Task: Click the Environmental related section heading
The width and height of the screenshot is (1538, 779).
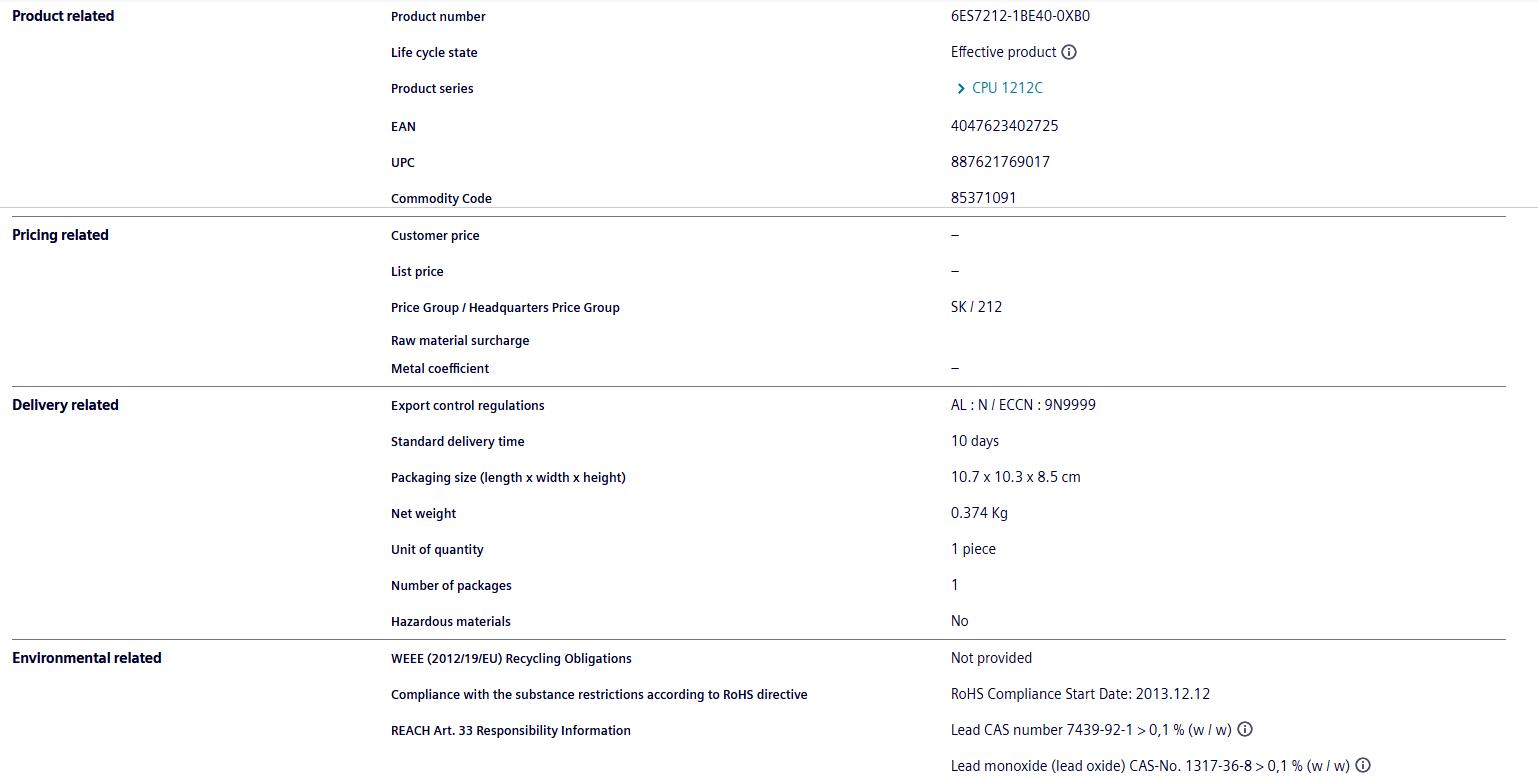Action: (86, 658)
